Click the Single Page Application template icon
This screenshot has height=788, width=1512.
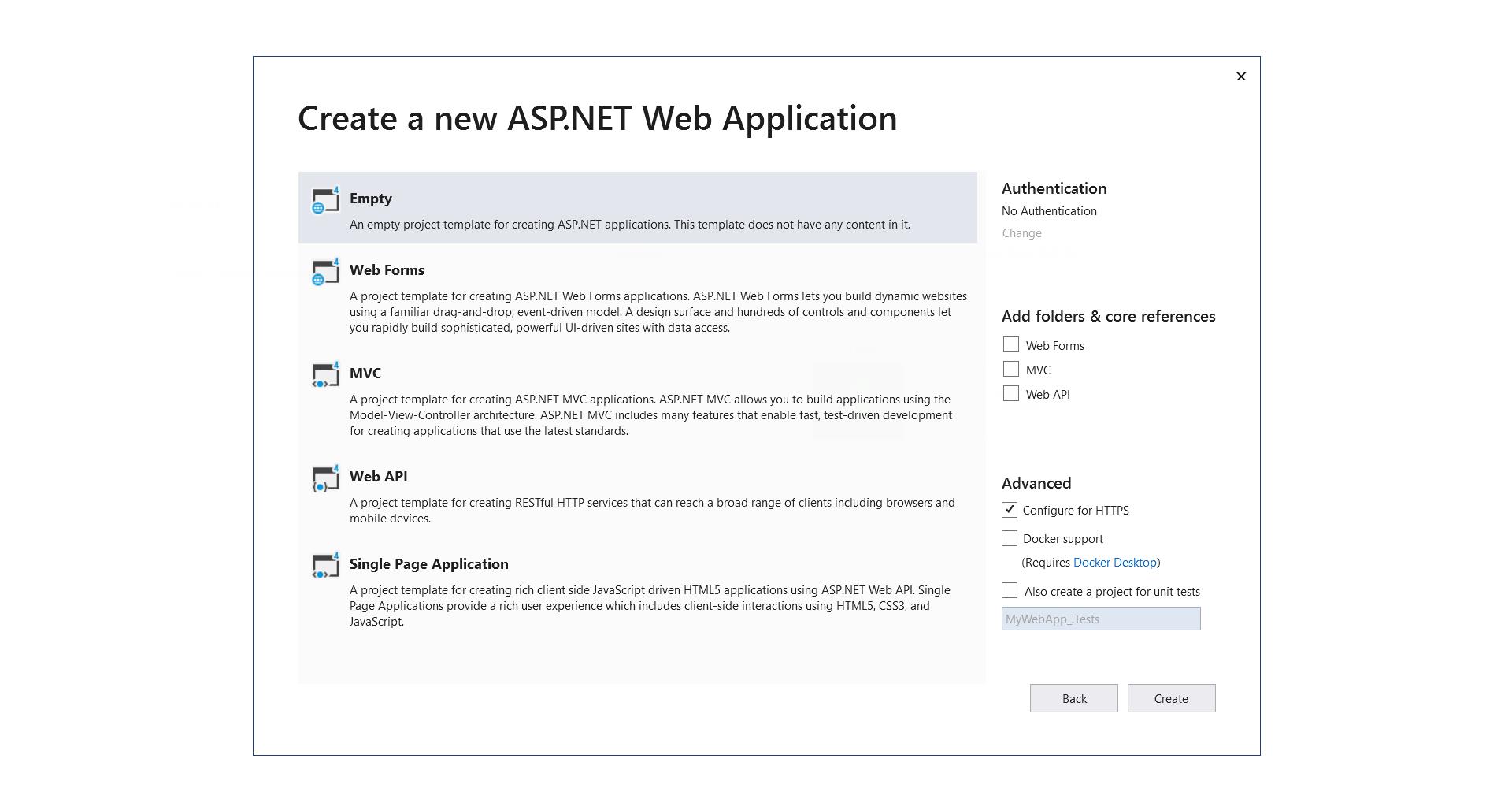[325, 566]
